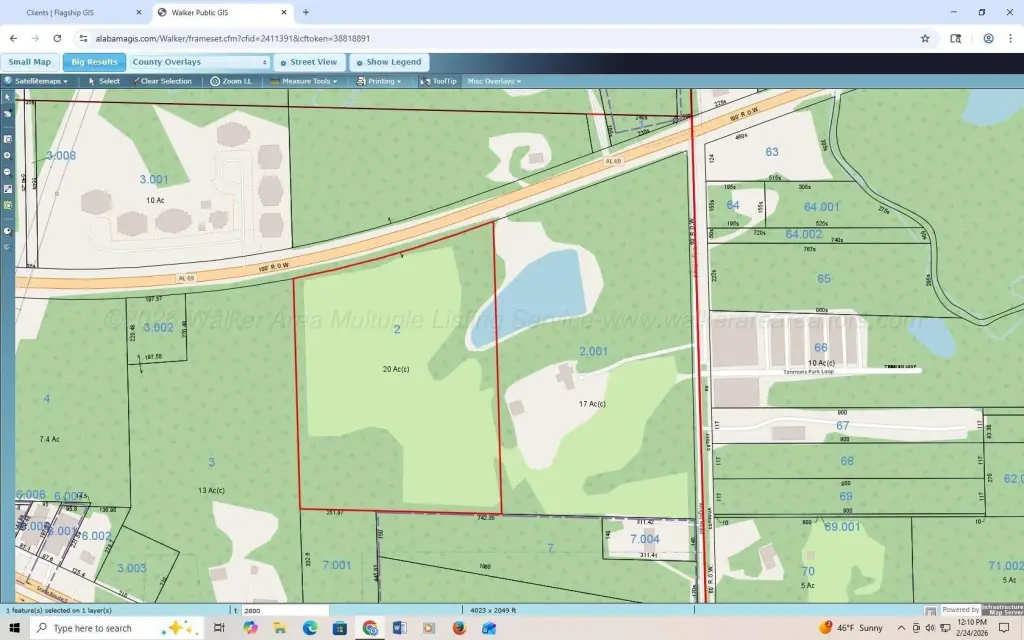Open the Misc Overlays menu
1024x640 pixels.
(x=494, y=81)
